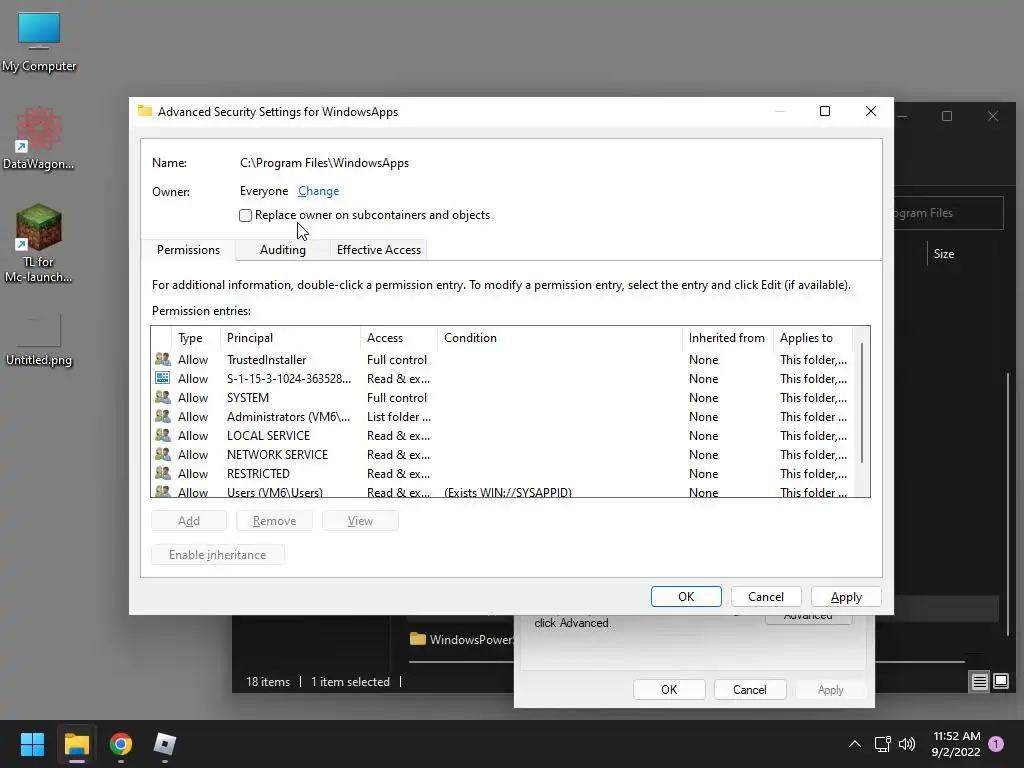The height and width of the screenshot is (768, 1024).
Task: Click the LOCAL SERVICE row user icon
Action: pyautogui.click(x=163, y=435)
